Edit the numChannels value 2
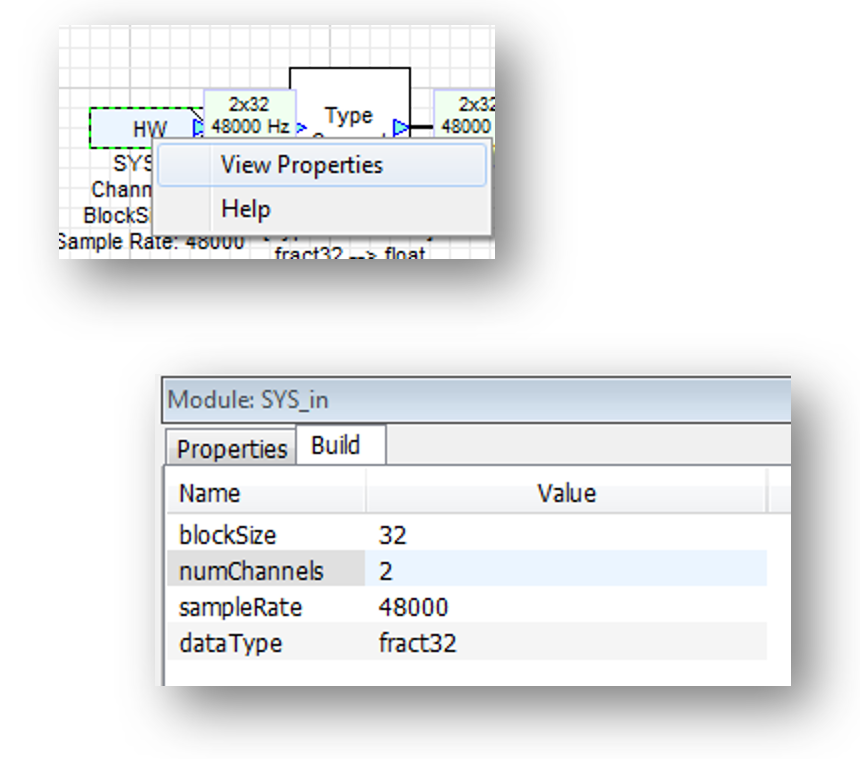 [x=566, y=570]
